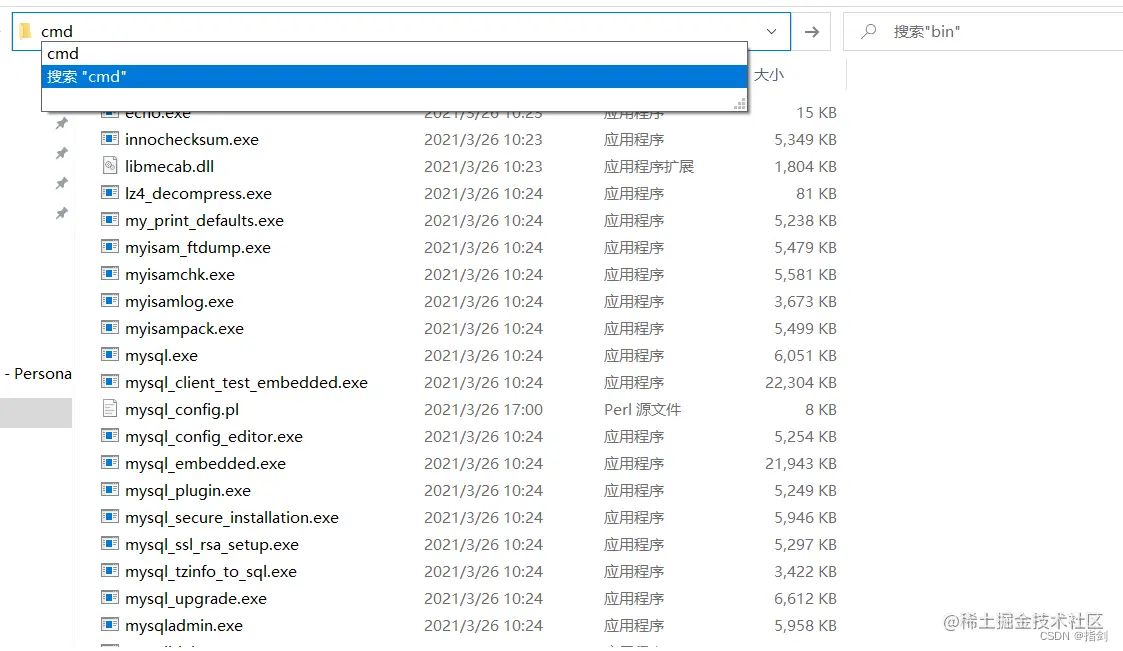Select the myisampack.exe file name

[x=184, y=329]
